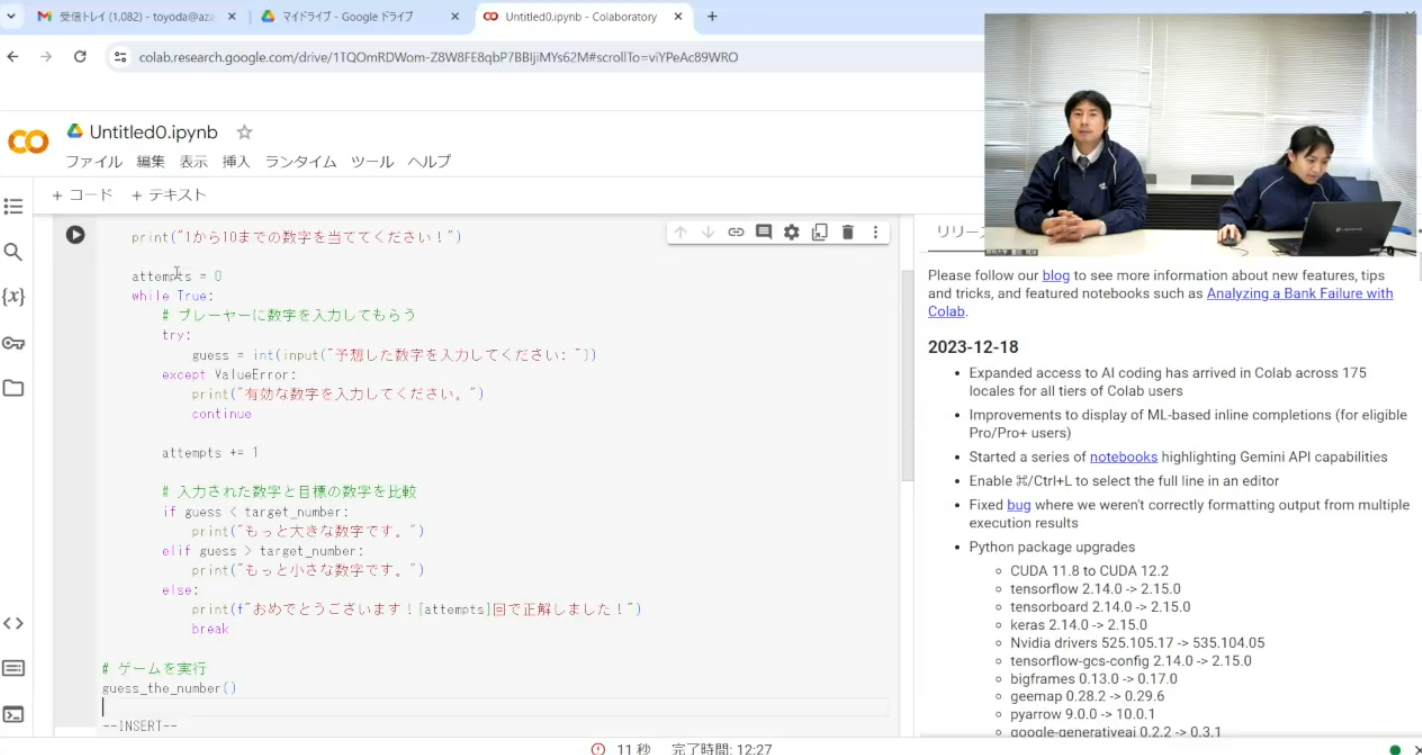Open the Analyzing a Bank Failure link

tap(1299, 293)
